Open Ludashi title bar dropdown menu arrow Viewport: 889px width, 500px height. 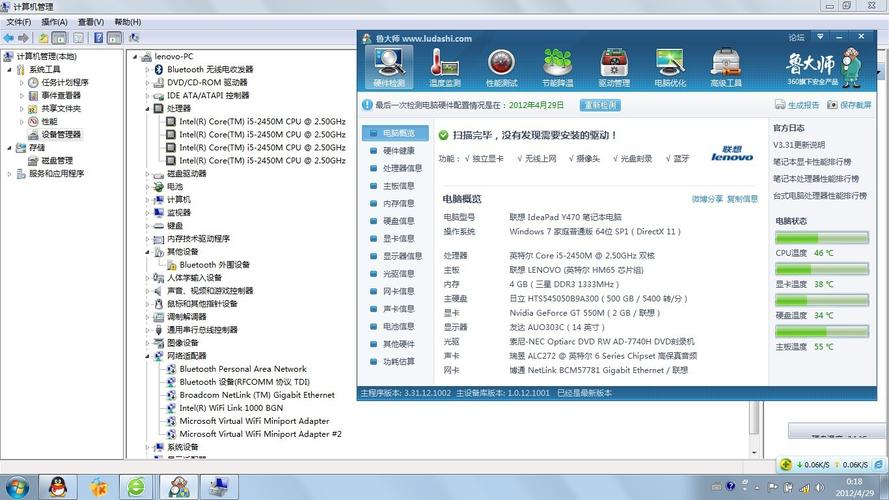coord(820,37)
